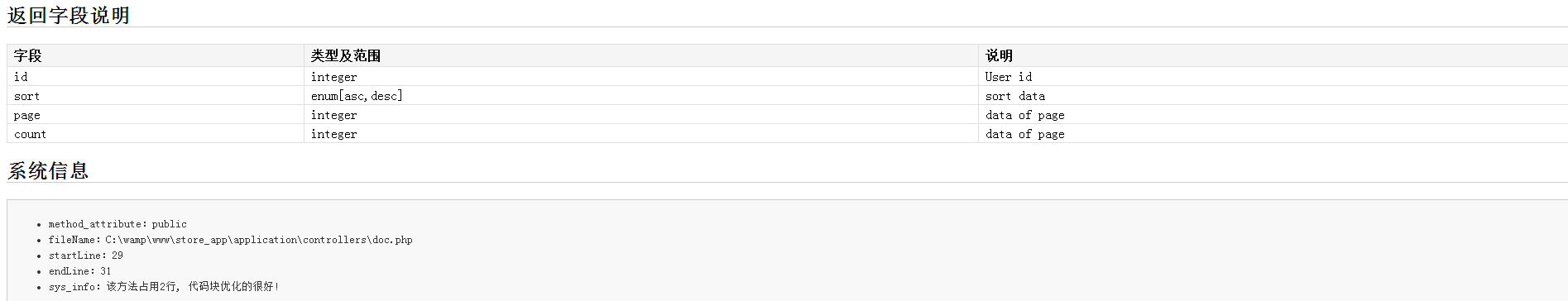
Task: Click the 类型及范围 column header
Action: pyautogui.click(x=641, y=55)
